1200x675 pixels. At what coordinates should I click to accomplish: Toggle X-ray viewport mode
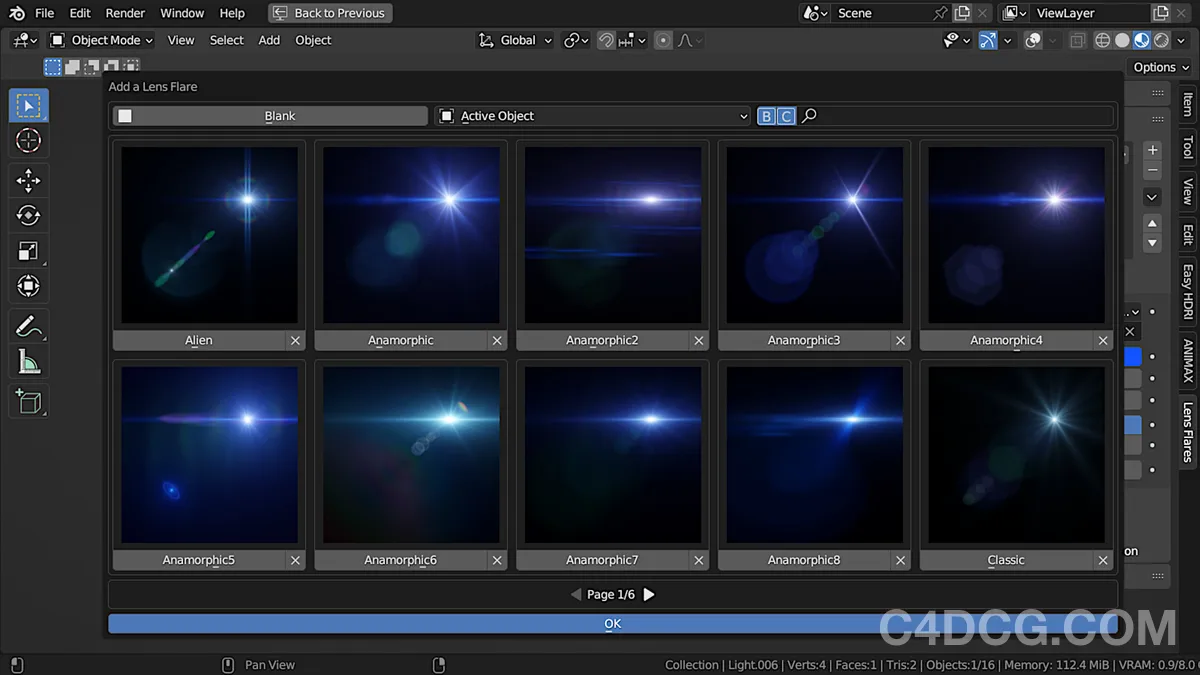(1077, 40)
